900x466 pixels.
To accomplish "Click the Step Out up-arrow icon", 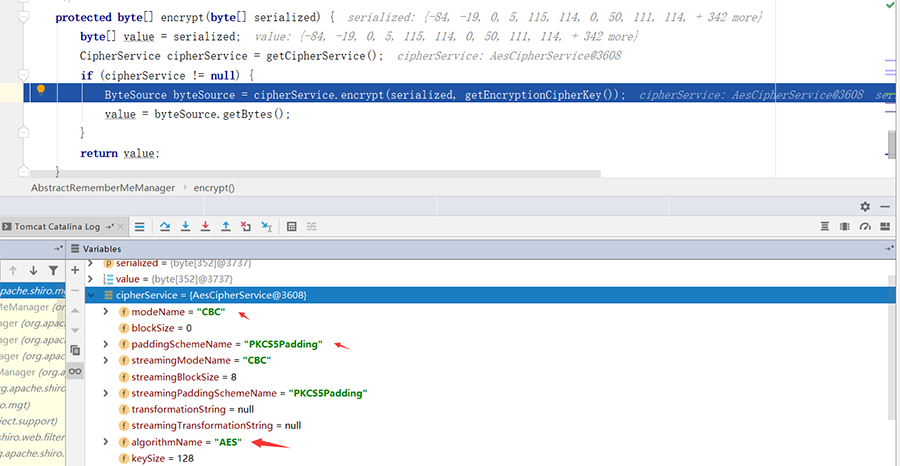I will [x=226, y=227].
